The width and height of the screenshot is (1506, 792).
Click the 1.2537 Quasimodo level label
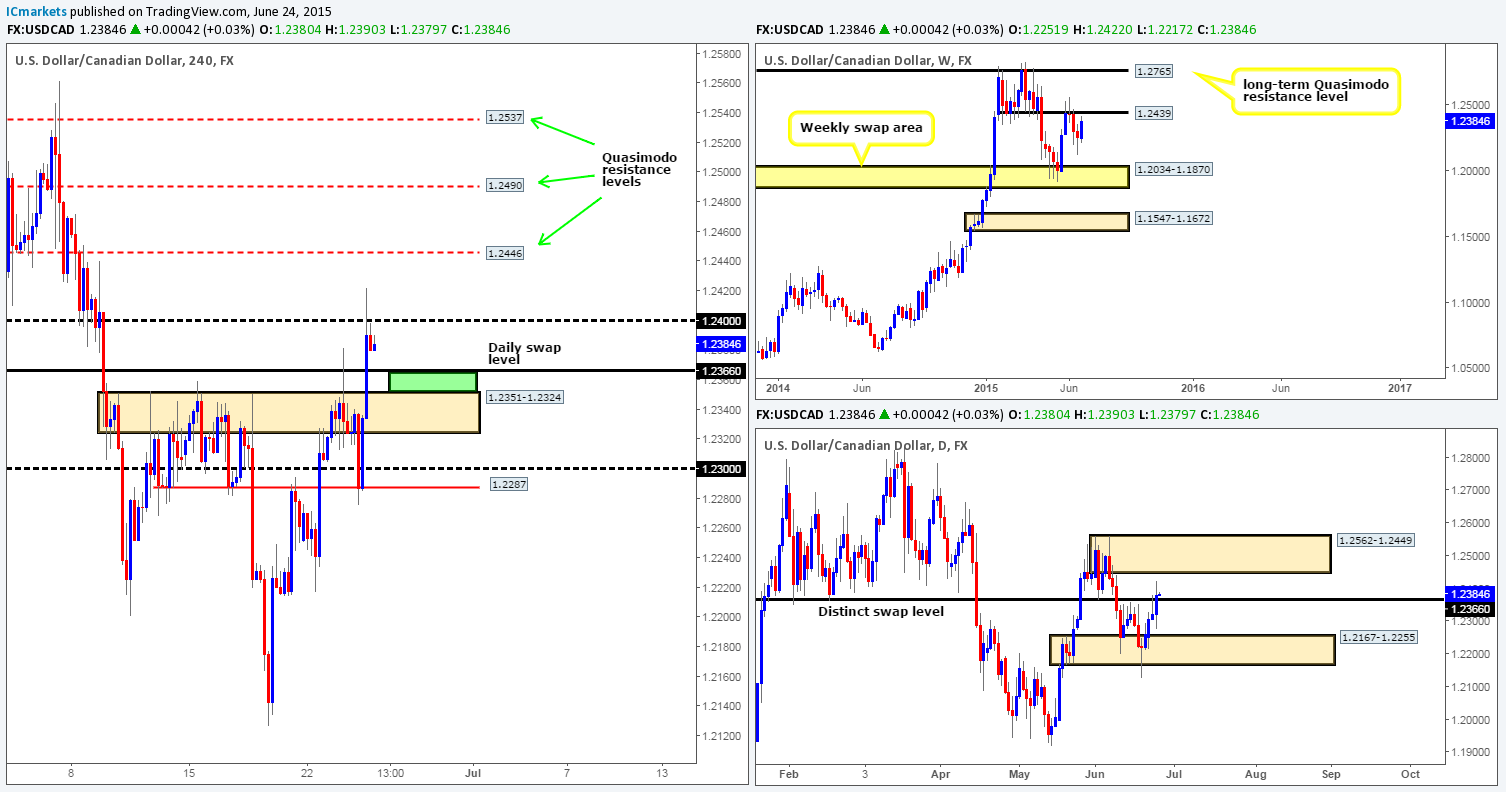click(503, 118)
